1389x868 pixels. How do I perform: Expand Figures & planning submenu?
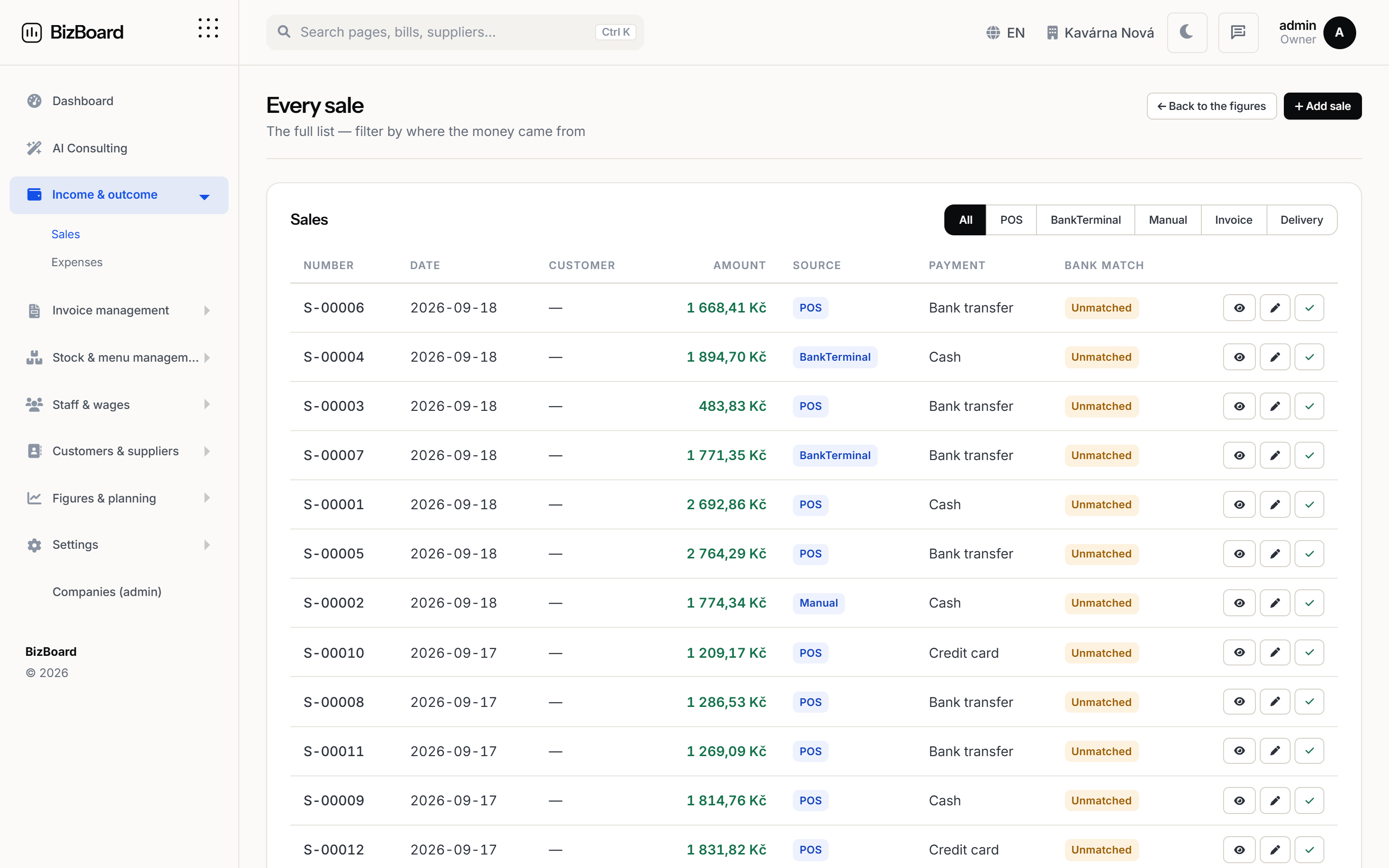(x=119, y=498)
